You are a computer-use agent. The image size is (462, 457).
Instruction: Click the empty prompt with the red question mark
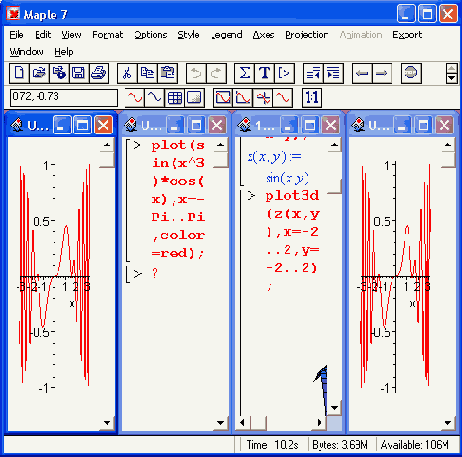(155, 274)
